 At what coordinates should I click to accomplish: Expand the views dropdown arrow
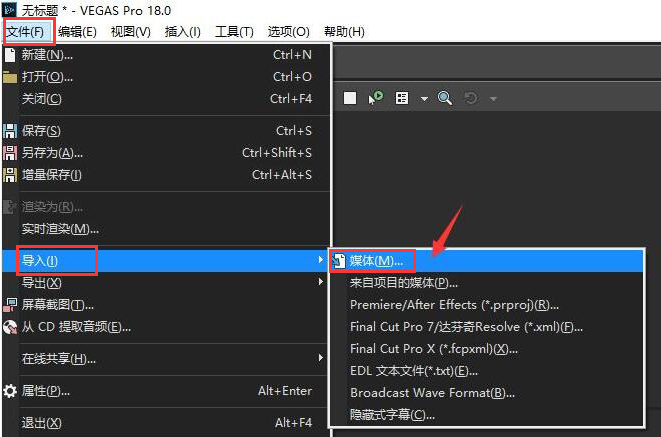(424, 99)
